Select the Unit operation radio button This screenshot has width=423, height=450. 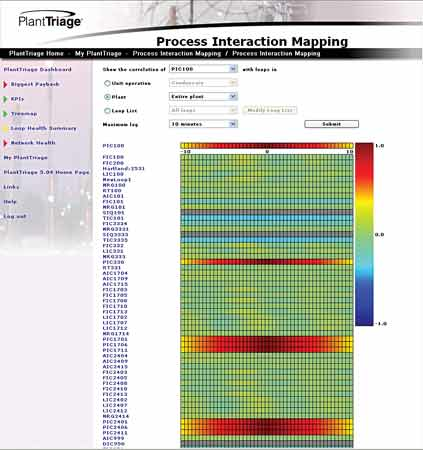pos(107,83)
